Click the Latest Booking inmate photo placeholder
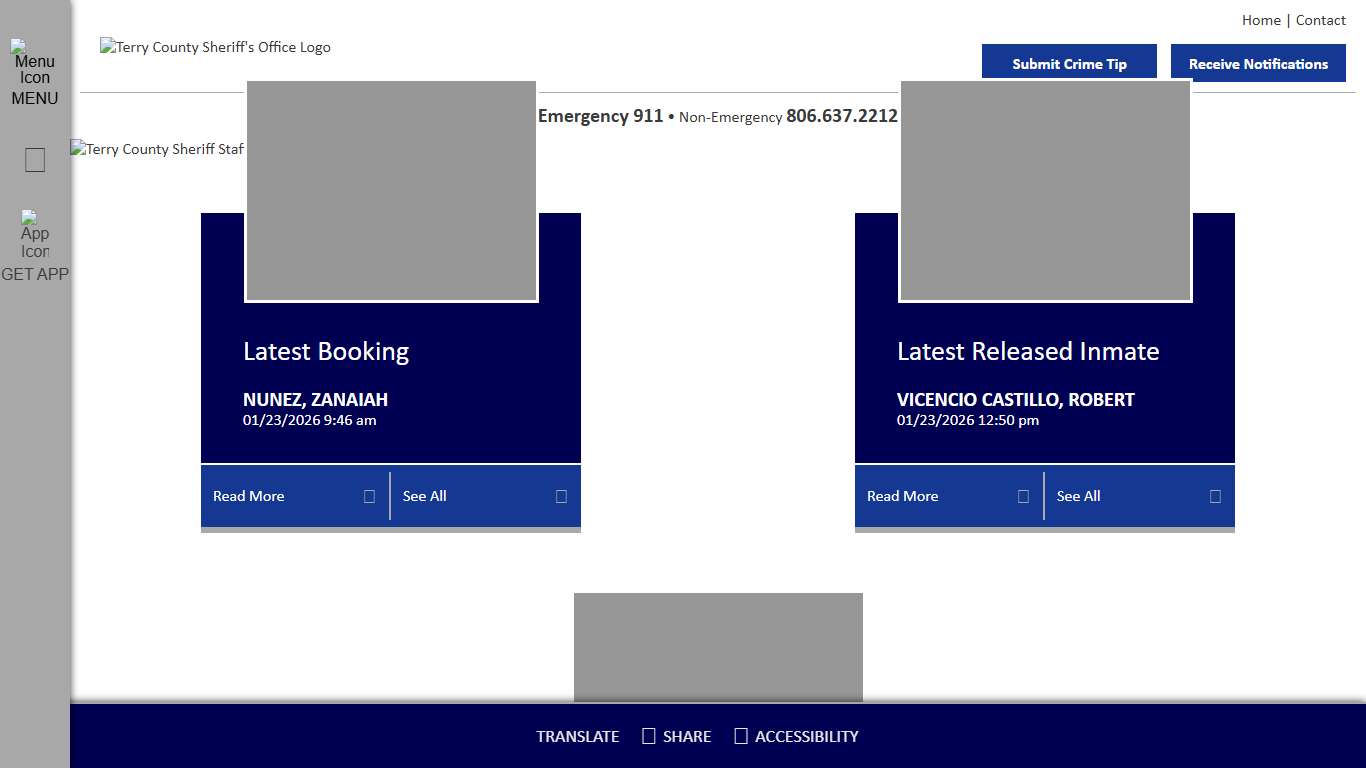 coord(391,191)
